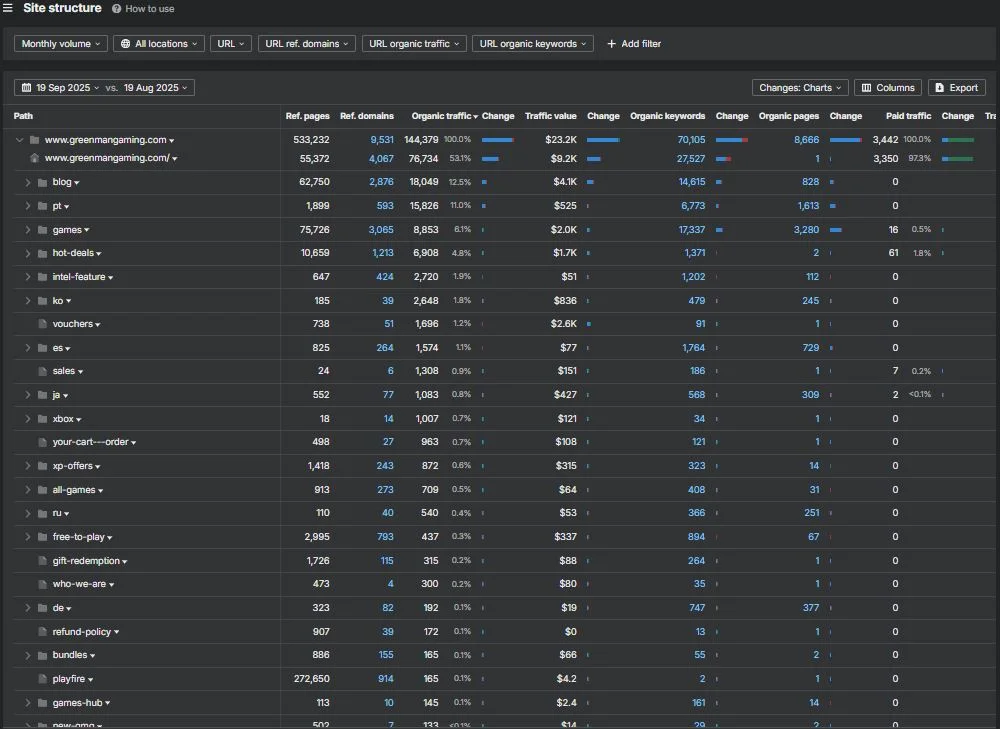Open the URL ref. domains filter
This screenshot has width=1000, height=729.
click(x=307, y=43)
